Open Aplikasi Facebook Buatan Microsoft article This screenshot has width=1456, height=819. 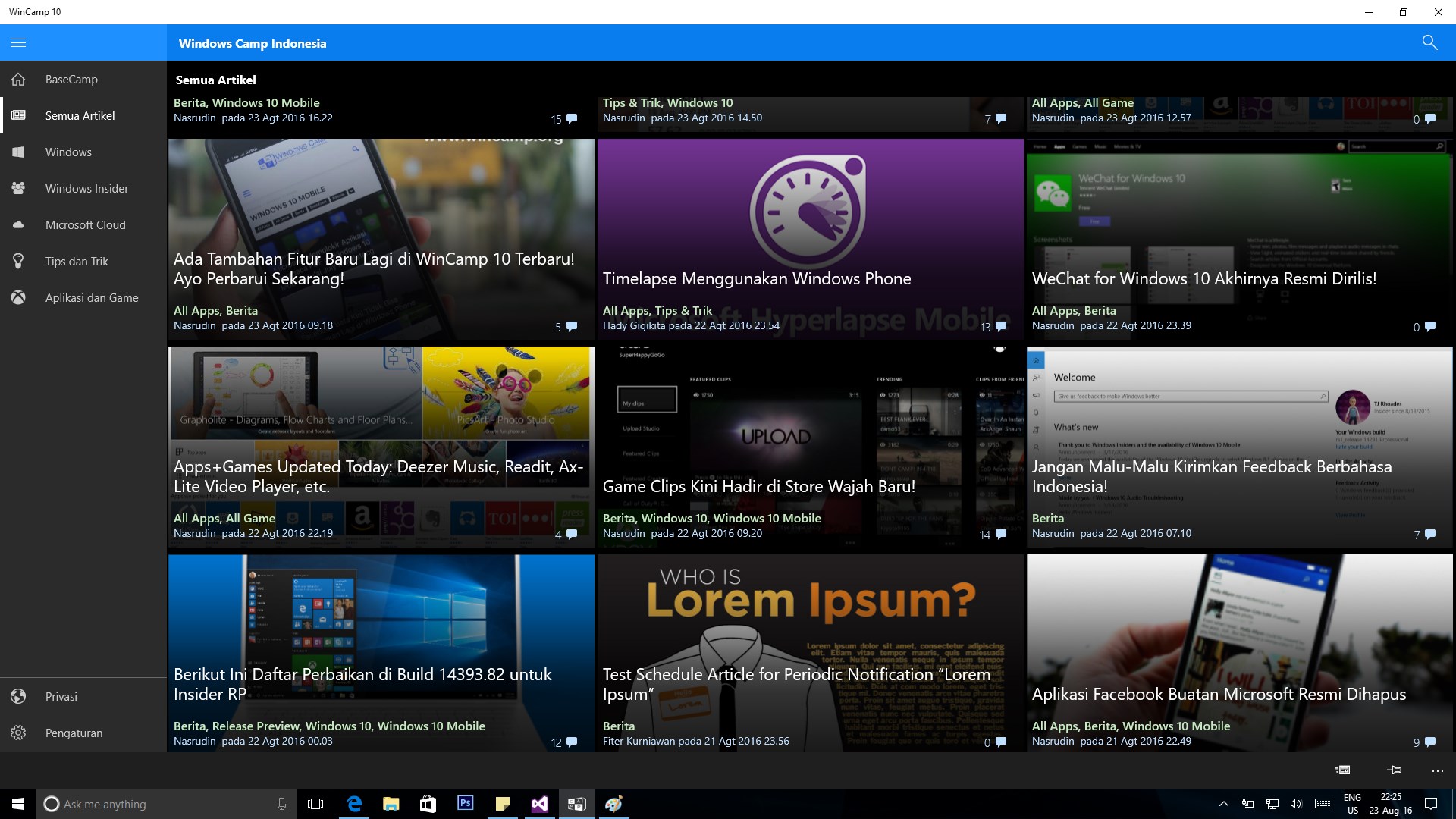pos(1218,695)
